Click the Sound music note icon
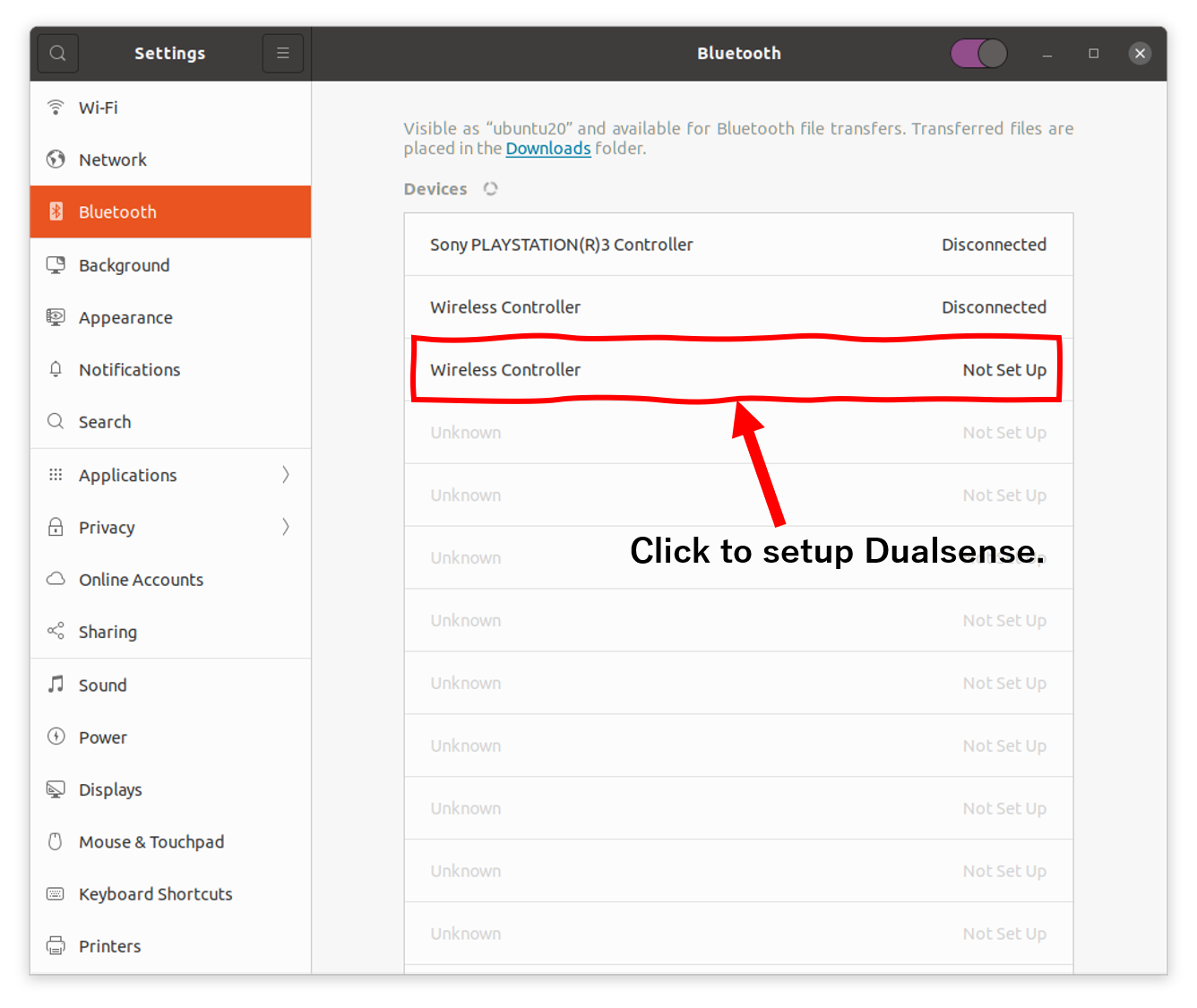 56,685
